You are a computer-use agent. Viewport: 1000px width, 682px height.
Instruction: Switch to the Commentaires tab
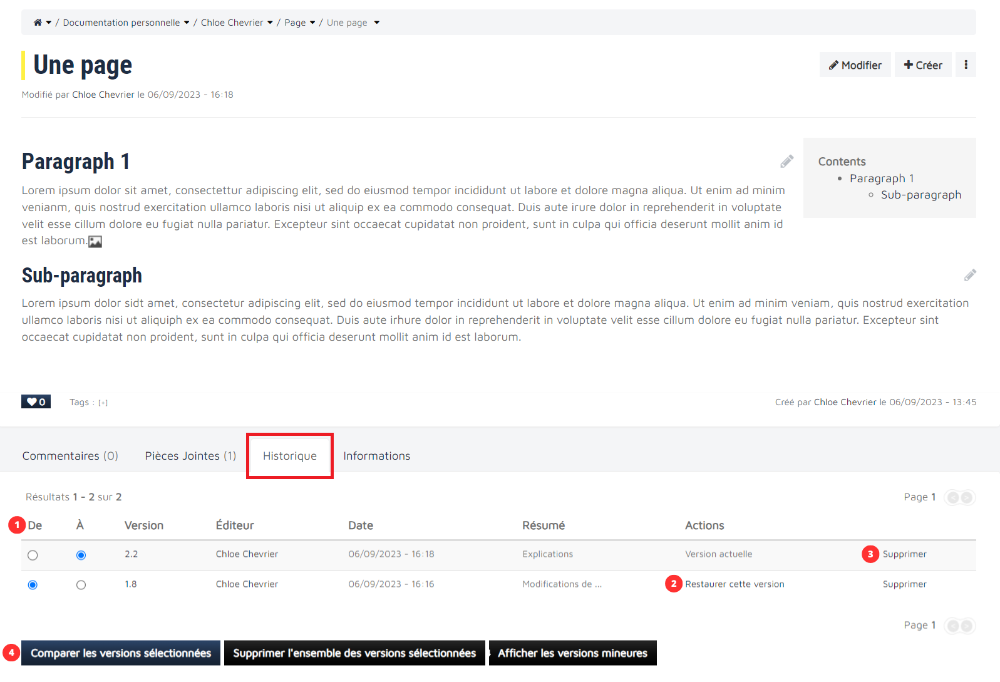coord(70,456)
